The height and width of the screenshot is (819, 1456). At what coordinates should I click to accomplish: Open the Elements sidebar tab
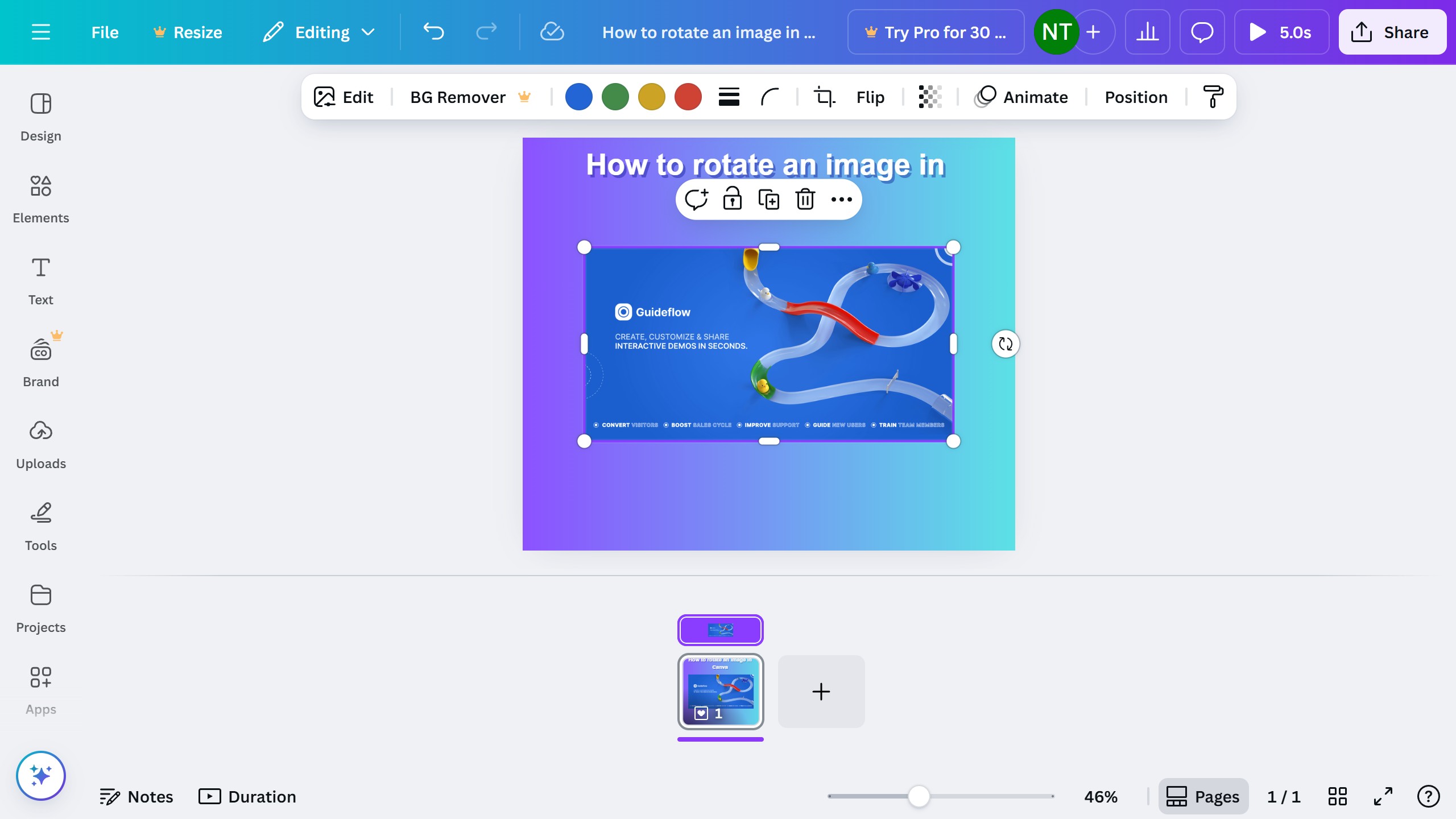(41, 198)
